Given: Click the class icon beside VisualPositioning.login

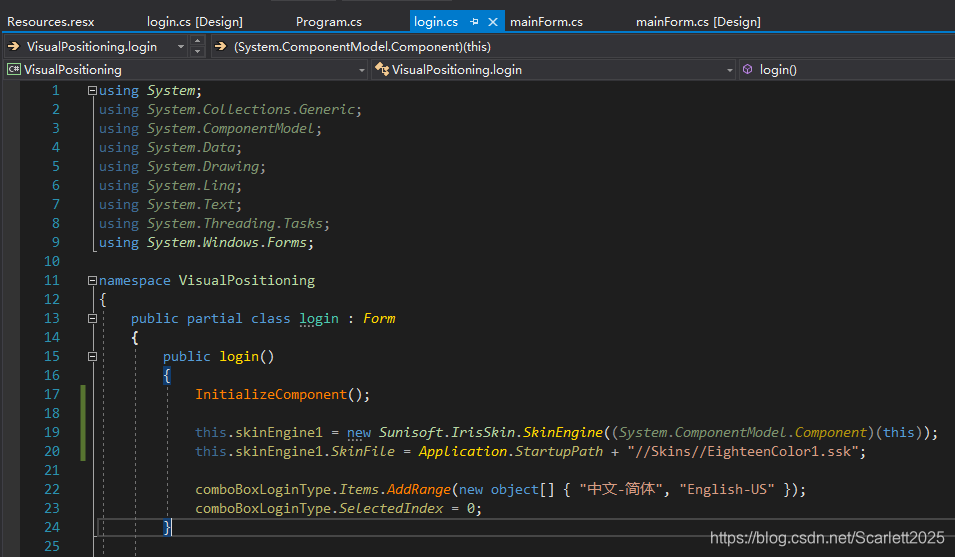Looking at the screenshot, I should [x=382, y=69].
